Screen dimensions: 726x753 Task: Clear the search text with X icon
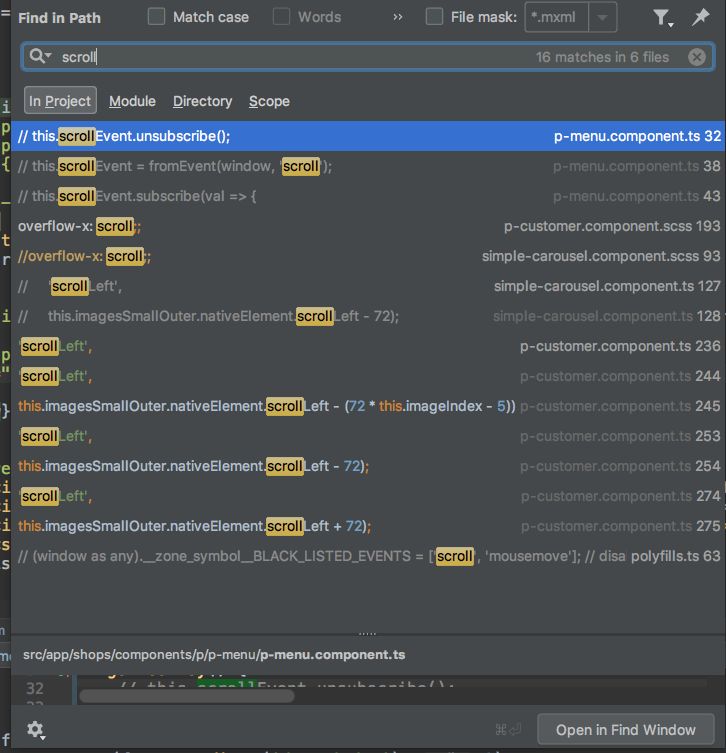[696, 57]
